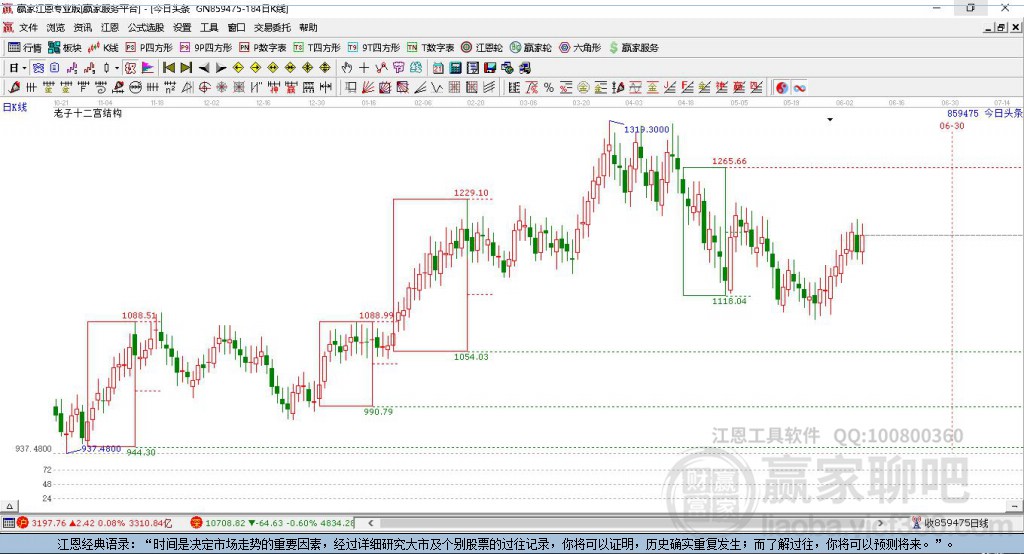Click the 1116.04 low price label
Viewport: 1024px width, 554px height.
pyautogui.click(x=729, y=301)
